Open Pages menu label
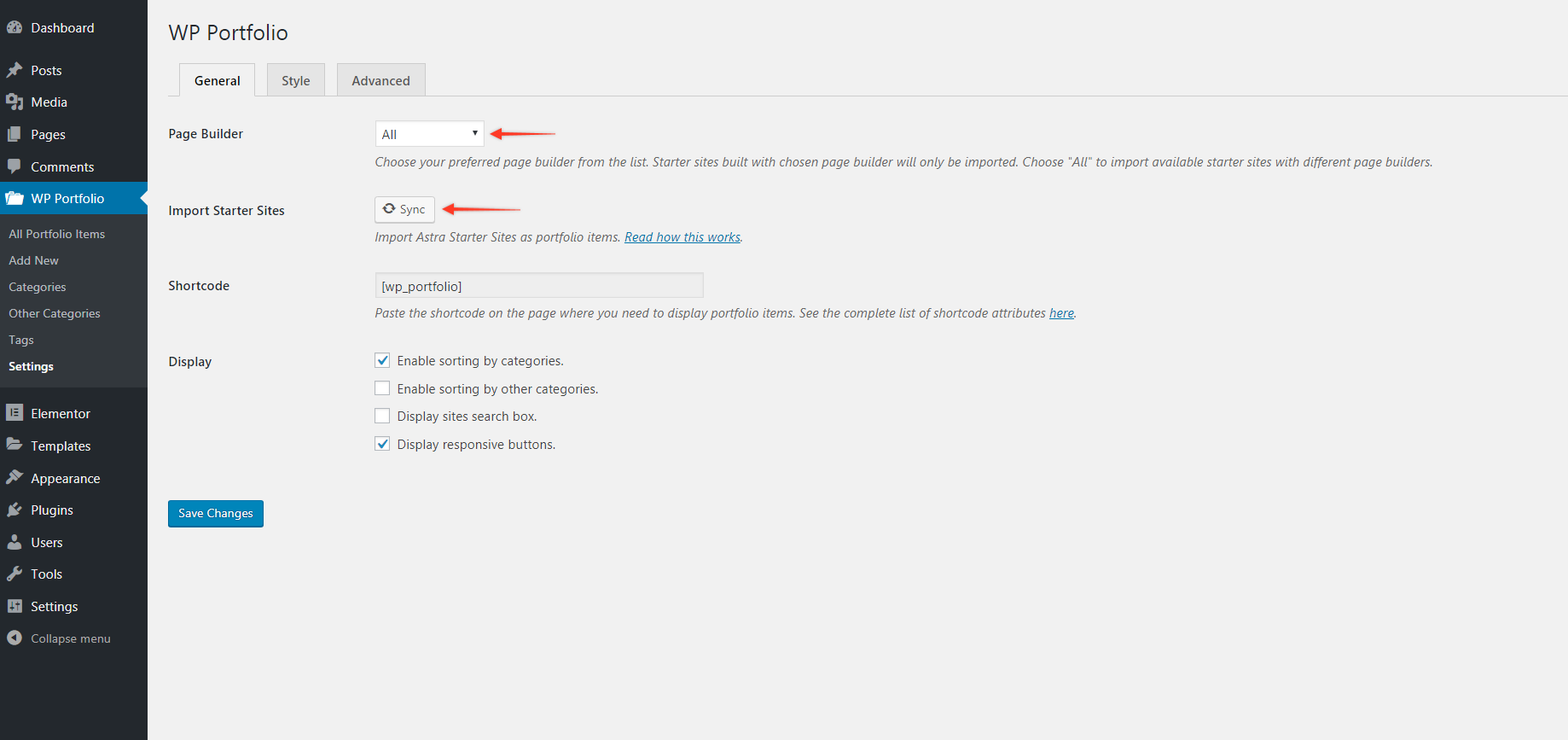 tap(49, 135)
